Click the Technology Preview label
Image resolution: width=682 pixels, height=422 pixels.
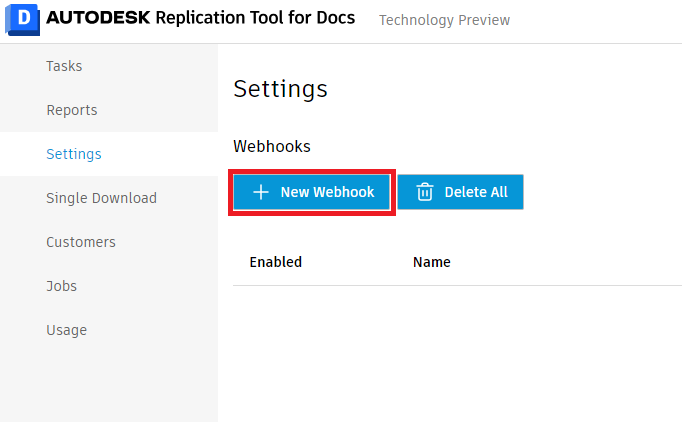(x=444, y=20)
